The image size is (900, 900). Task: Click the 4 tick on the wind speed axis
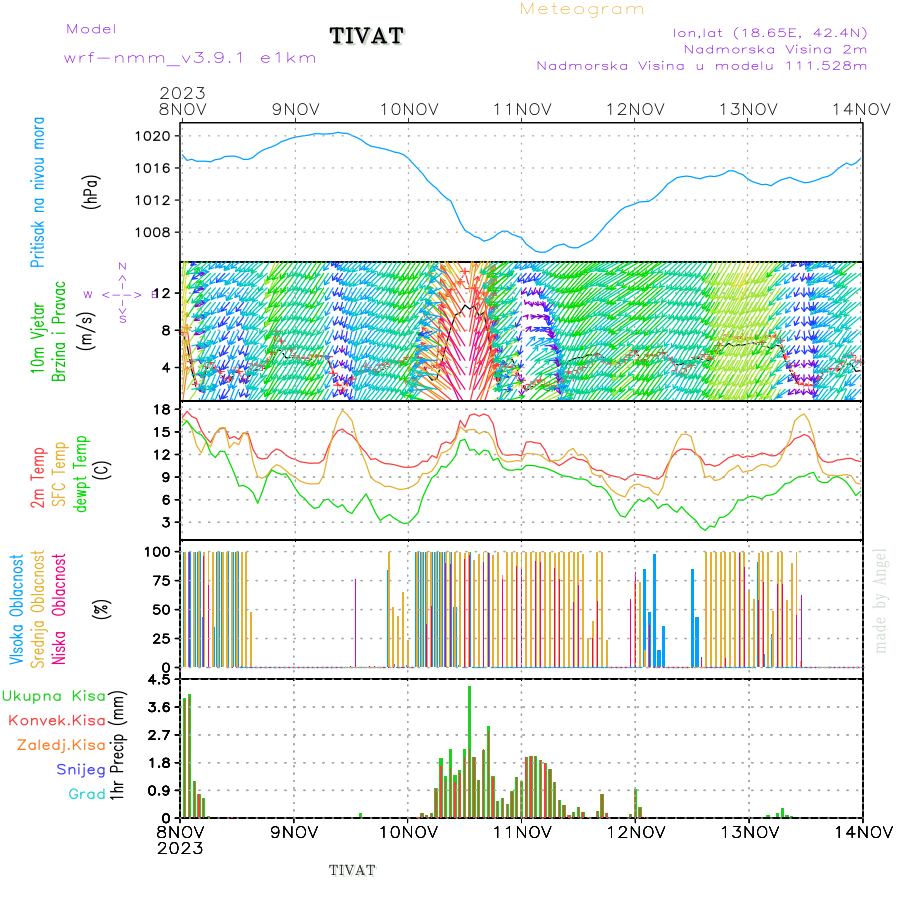tap(166, 367)
